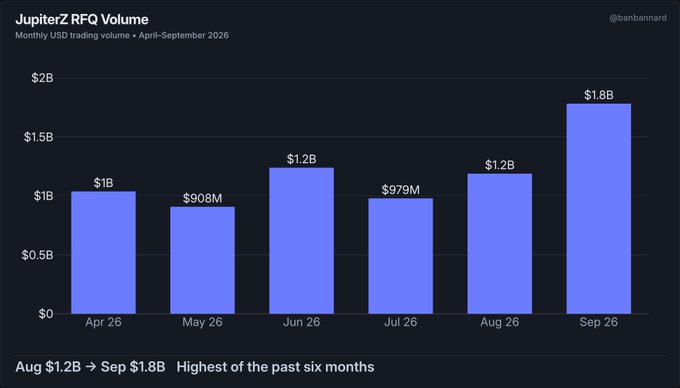The image size is (680, 388).
Task: Click the $1.5B y-axis label
Action: [x=39, y=137]
